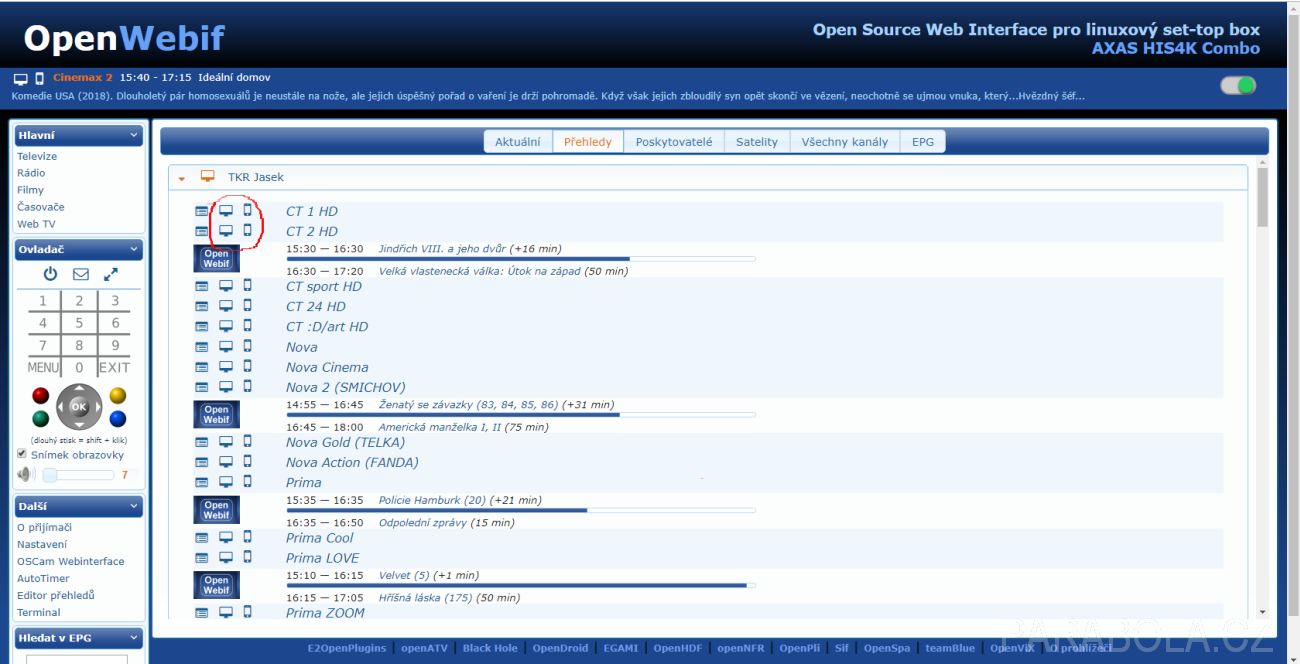Image resolution: width=1300 pixels, height=664 pixels.
Task: Toggle the Snímek obrazovky checkbox
Action: pyautogui.click(x=22, y=454)
